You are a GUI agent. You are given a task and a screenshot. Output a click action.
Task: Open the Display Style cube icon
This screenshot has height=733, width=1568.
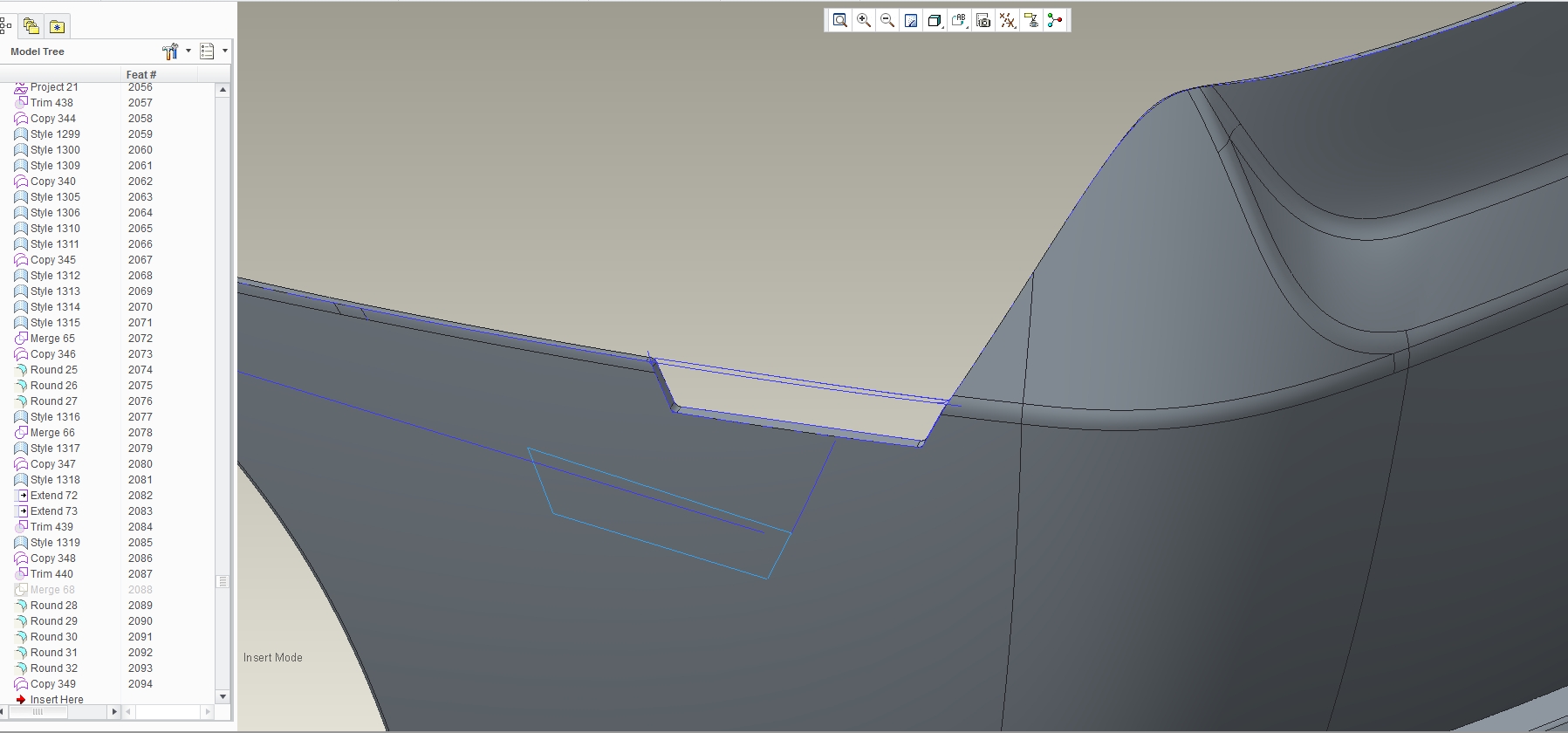point(935,20)
